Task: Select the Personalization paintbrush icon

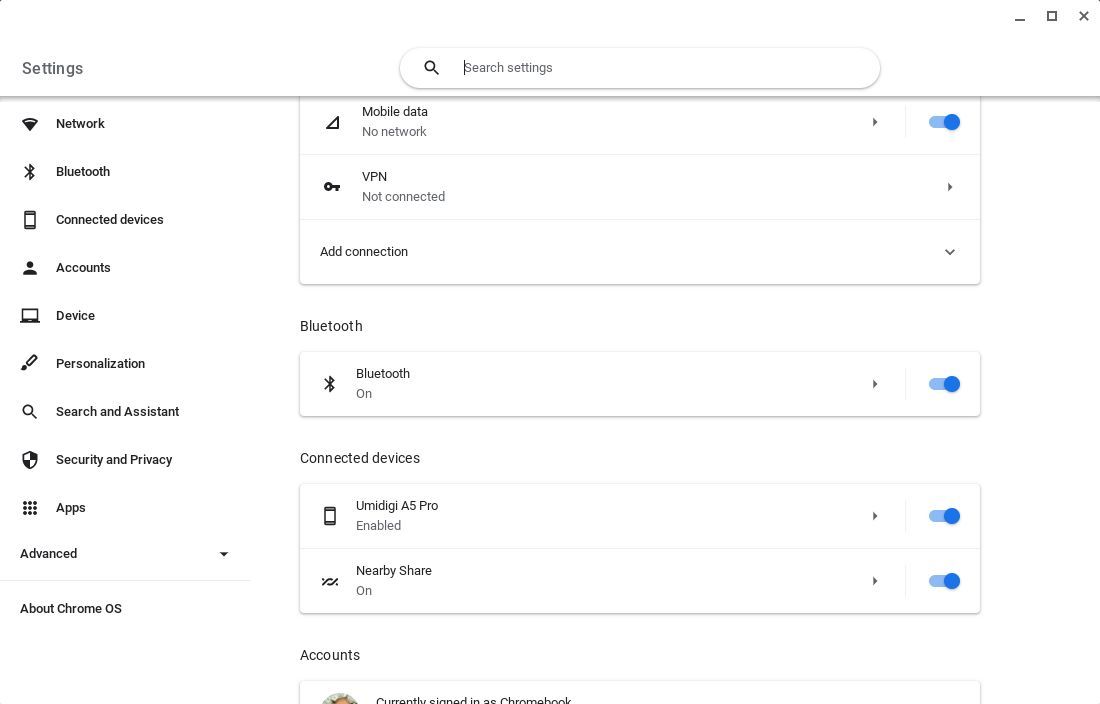Action: coord(30,363)
